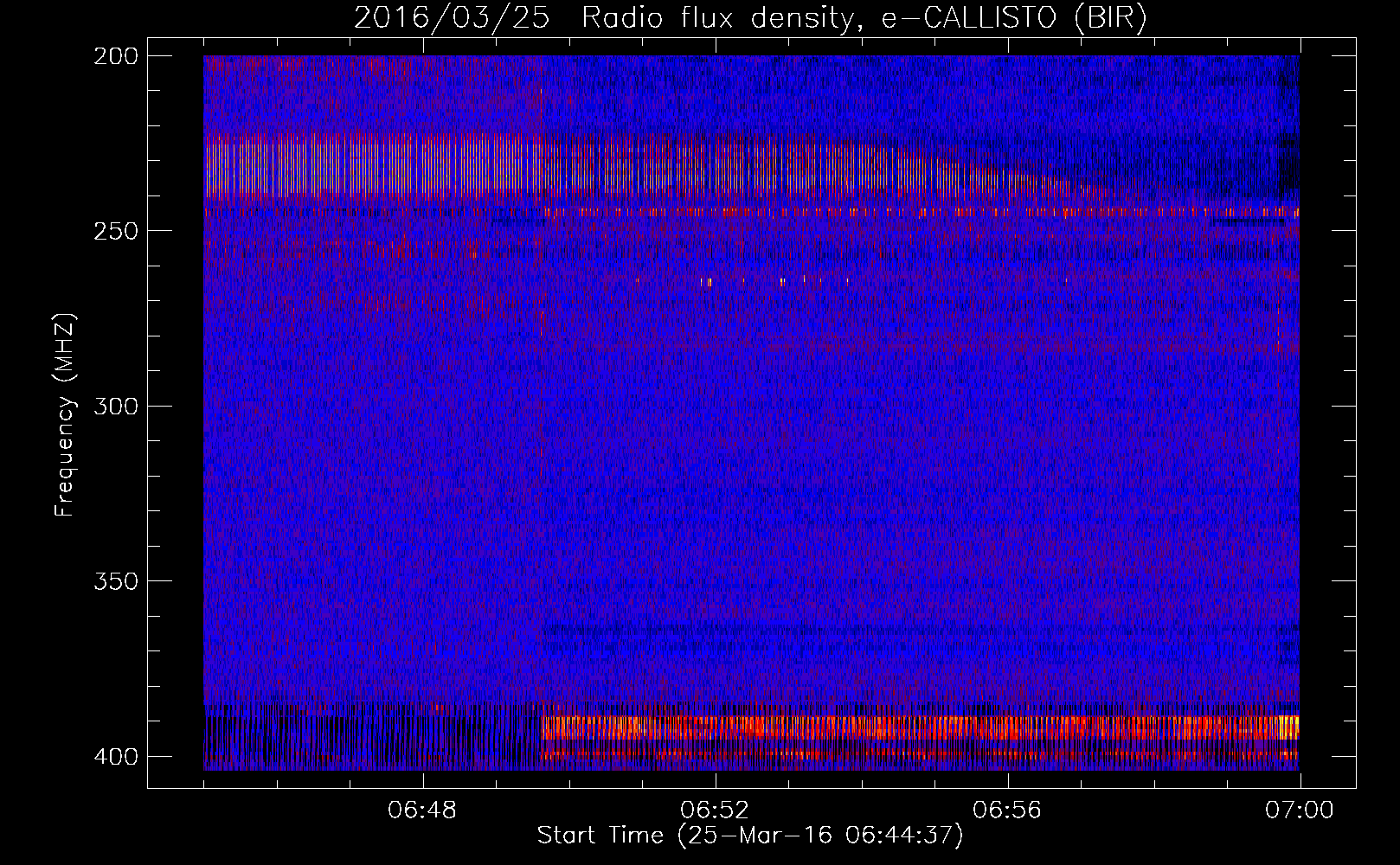The image size is (1400, 865).
Task: Click the 200 frequency tick label
Action: (116, 56)
